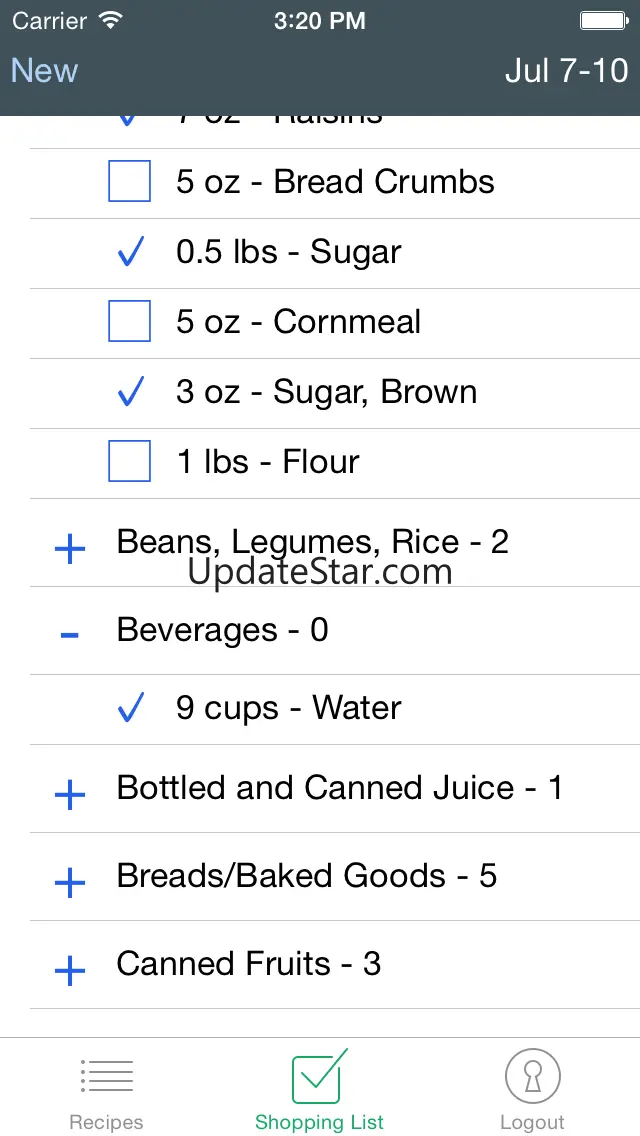
Task: Tap the battery indicator in status bar
Action: click(603, 20)
